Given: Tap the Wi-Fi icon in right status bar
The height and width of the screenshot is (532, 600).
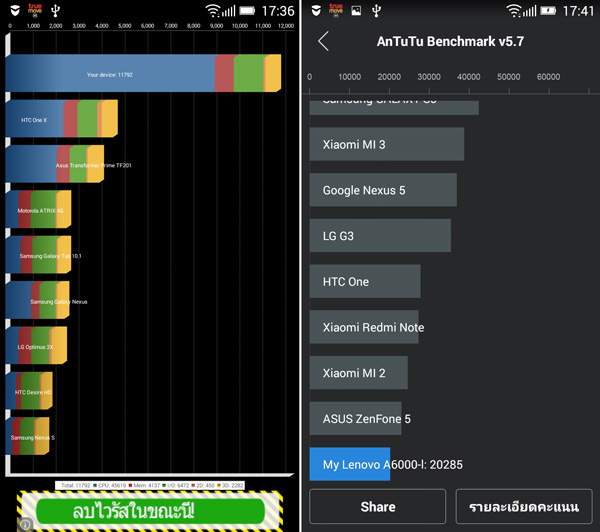Looking at the screenshot, I should click(514, 11).
